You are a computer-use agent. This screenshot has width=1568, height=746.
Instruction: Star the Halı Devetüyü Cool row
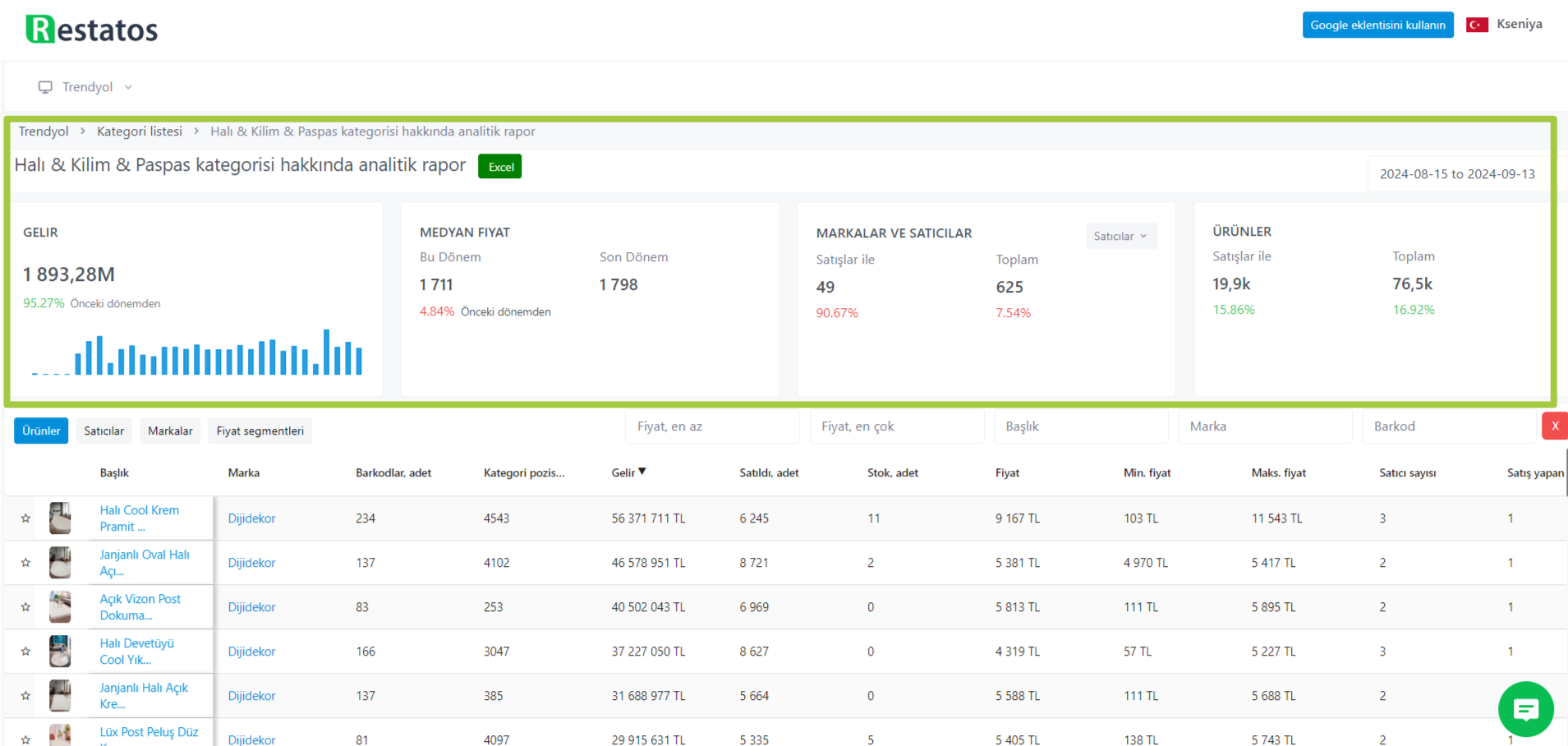(25, 652)
